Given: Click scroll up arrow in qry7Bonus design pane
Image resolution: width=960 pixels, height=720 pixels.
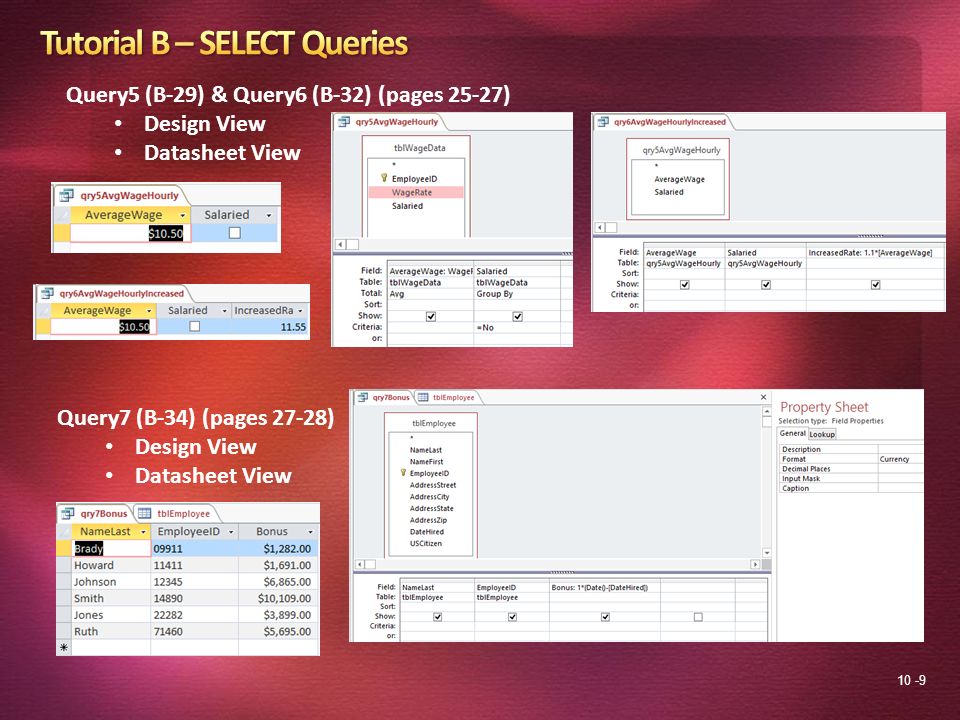Looking at the screenshot, I should pos(767,411).
